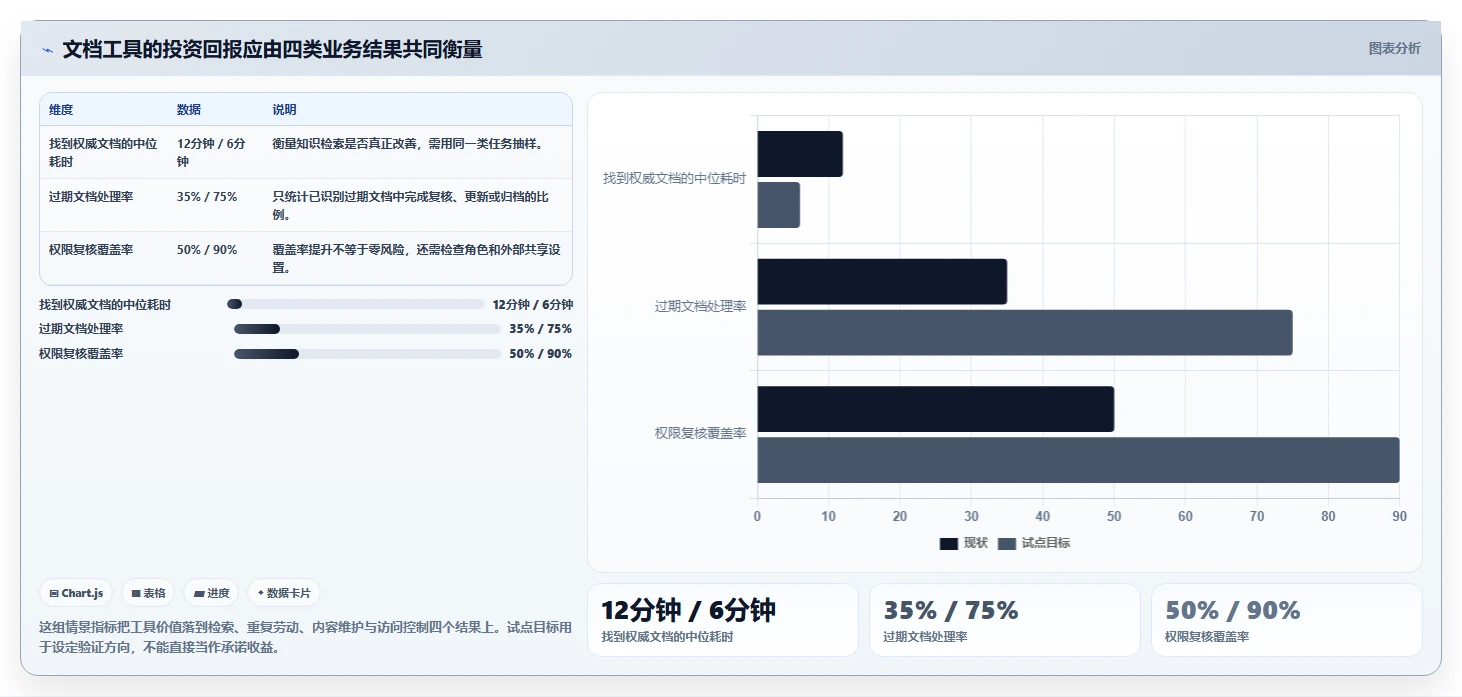
Task: Click the description starting 只统计已识别过期文档
Action: [411, 206]
